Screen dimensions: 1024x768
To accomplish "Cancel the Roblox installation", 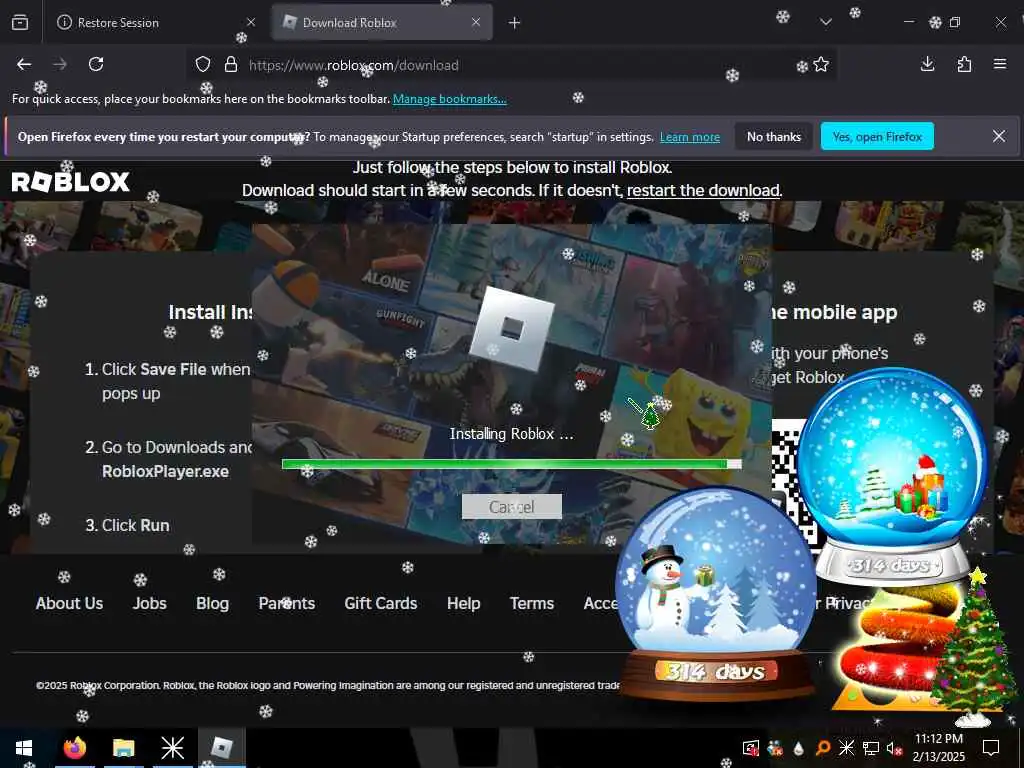I will (511, 507).
